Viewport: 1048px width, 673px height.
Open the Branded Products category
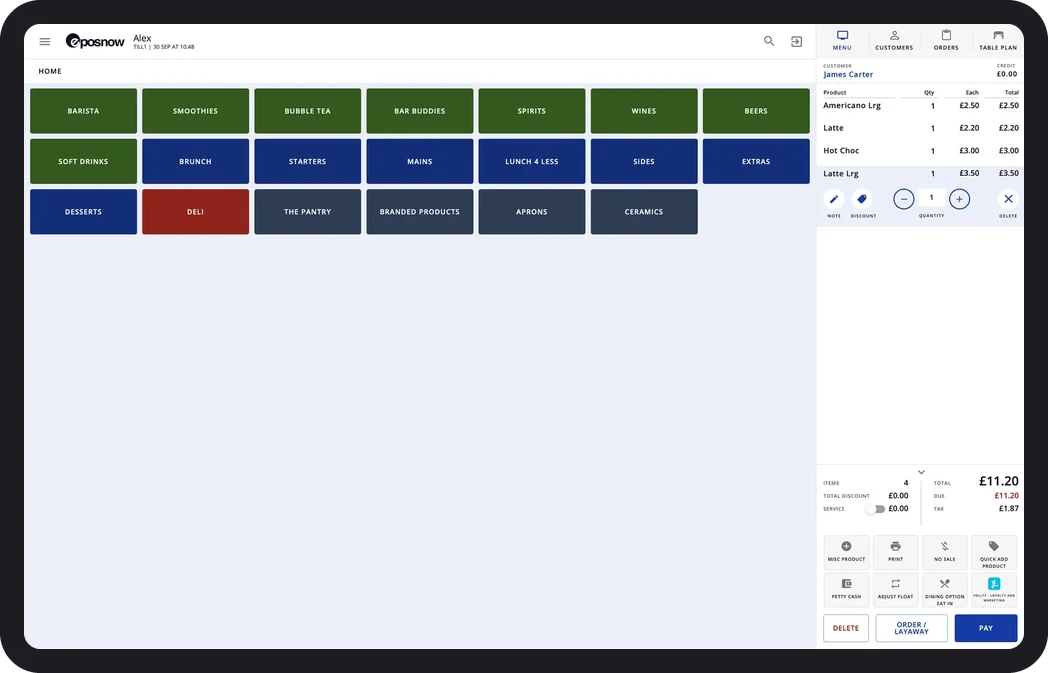[x=420, y=212]
